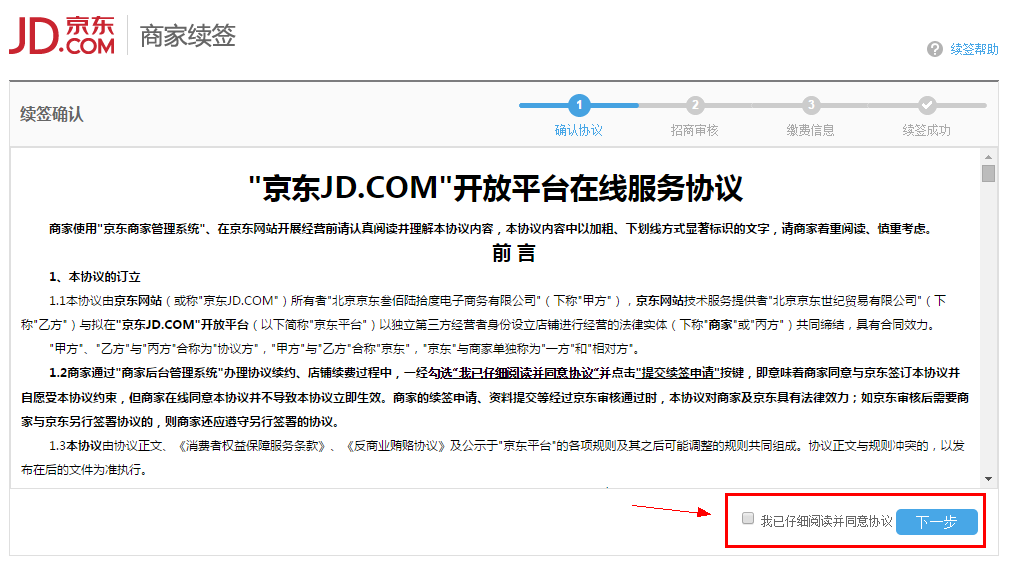Click the step 3 circle icon
Viewport: 1013px width, 563px height.
tap(811, 105)
